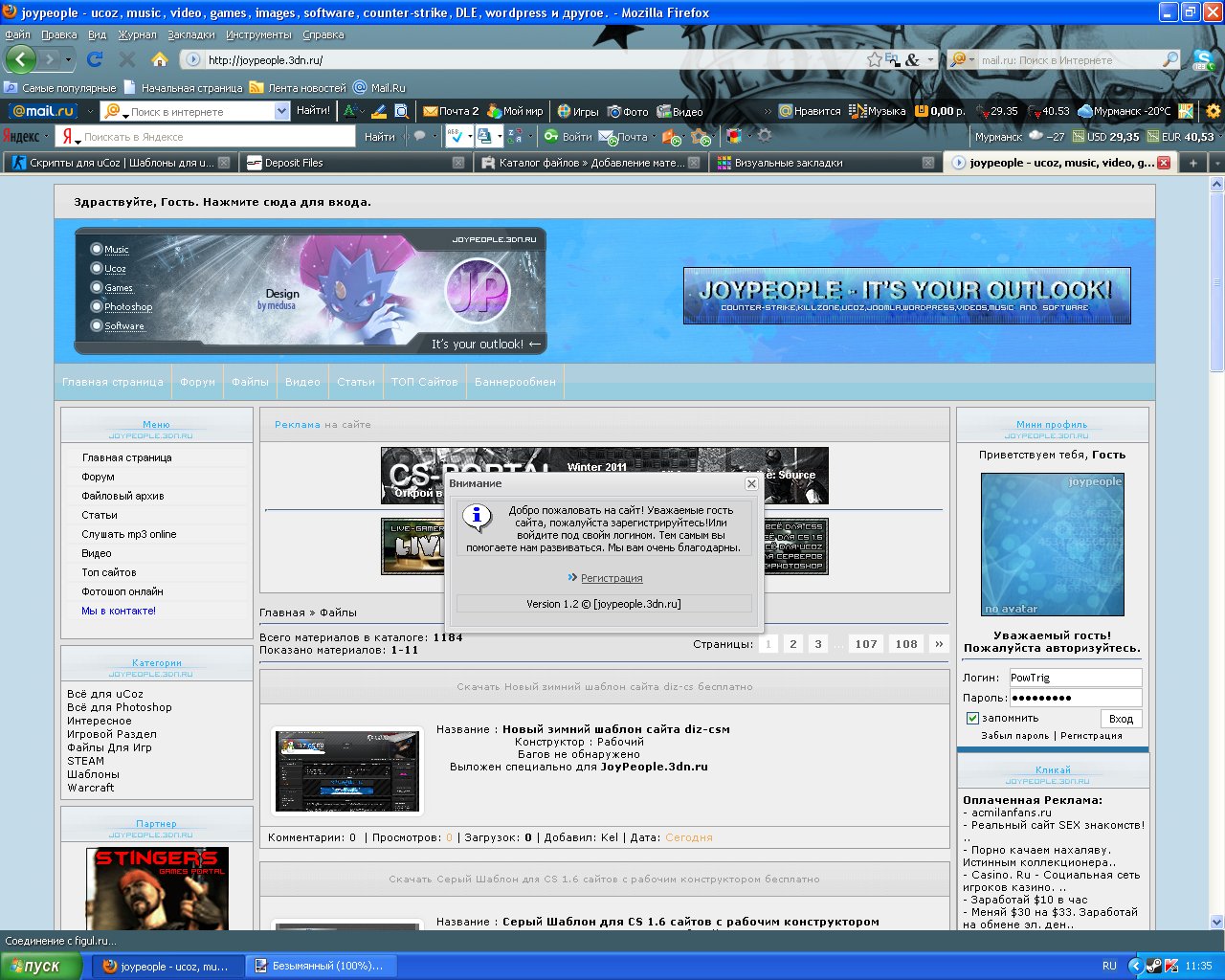Screen dimensions: 1225x980
Task: Open the Mail.ru toolbar settings gear
Action: pyautogui.click(x=1214, y=111)
